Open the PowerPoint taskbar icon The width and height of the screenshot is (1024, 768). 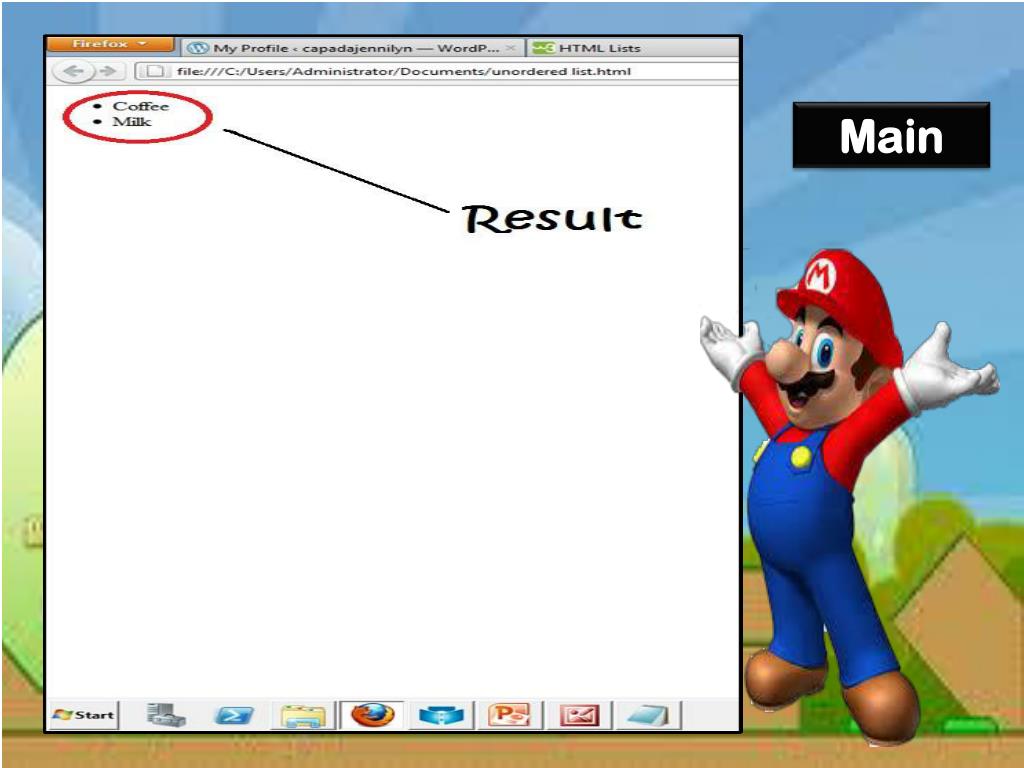(509, 715)
